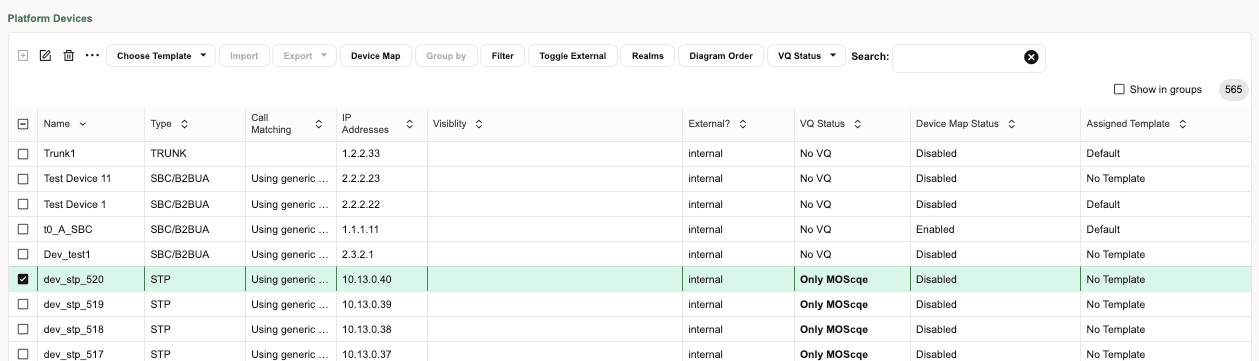Image resolution: width=1259 pixels, height=361 pixels.
Task: Enable the Show in groups checkbox
Action: click(1120, 90)
